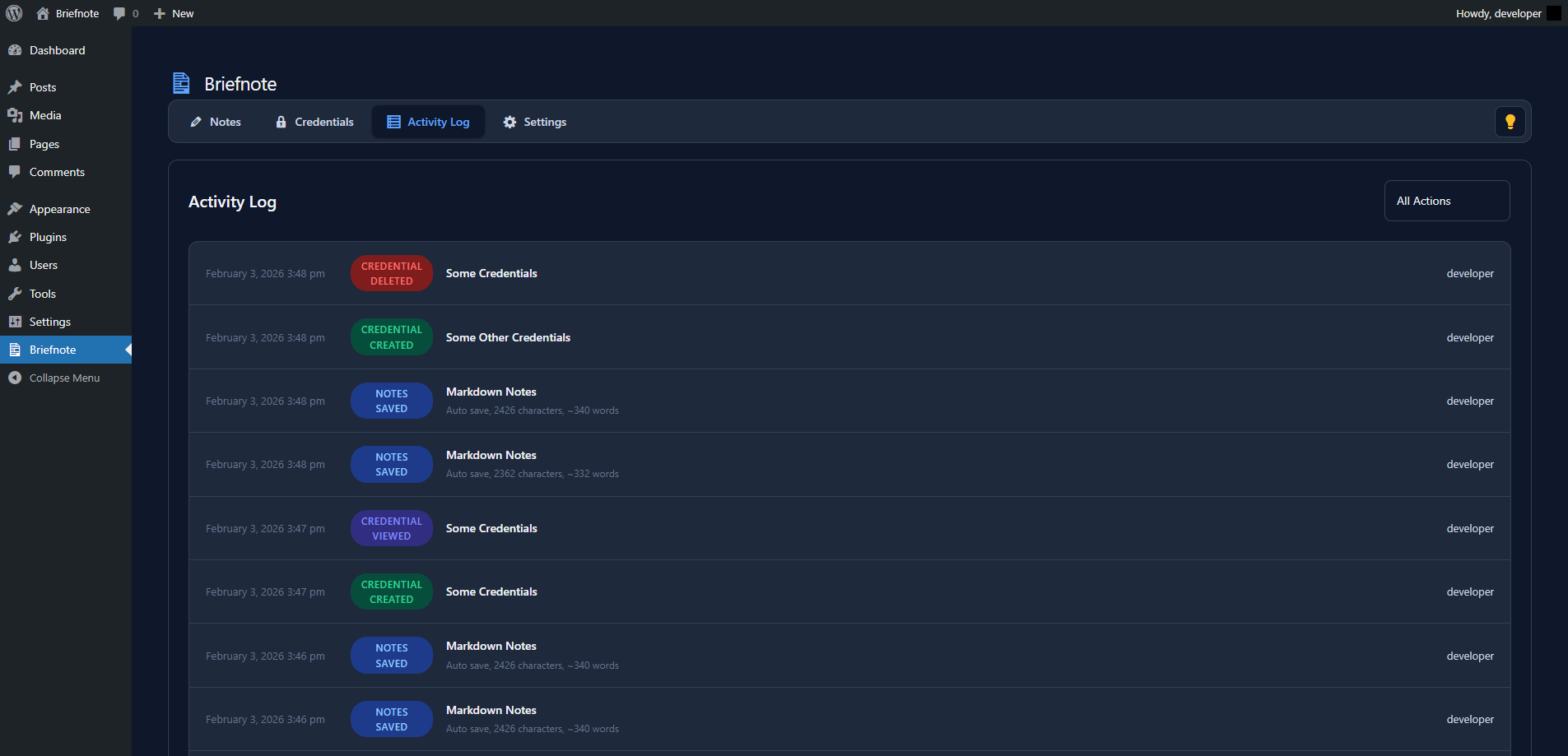Click the Dashboard gauge icon
The height and width of the screenshot is (756, 1568).
click(x=15, y=50)
